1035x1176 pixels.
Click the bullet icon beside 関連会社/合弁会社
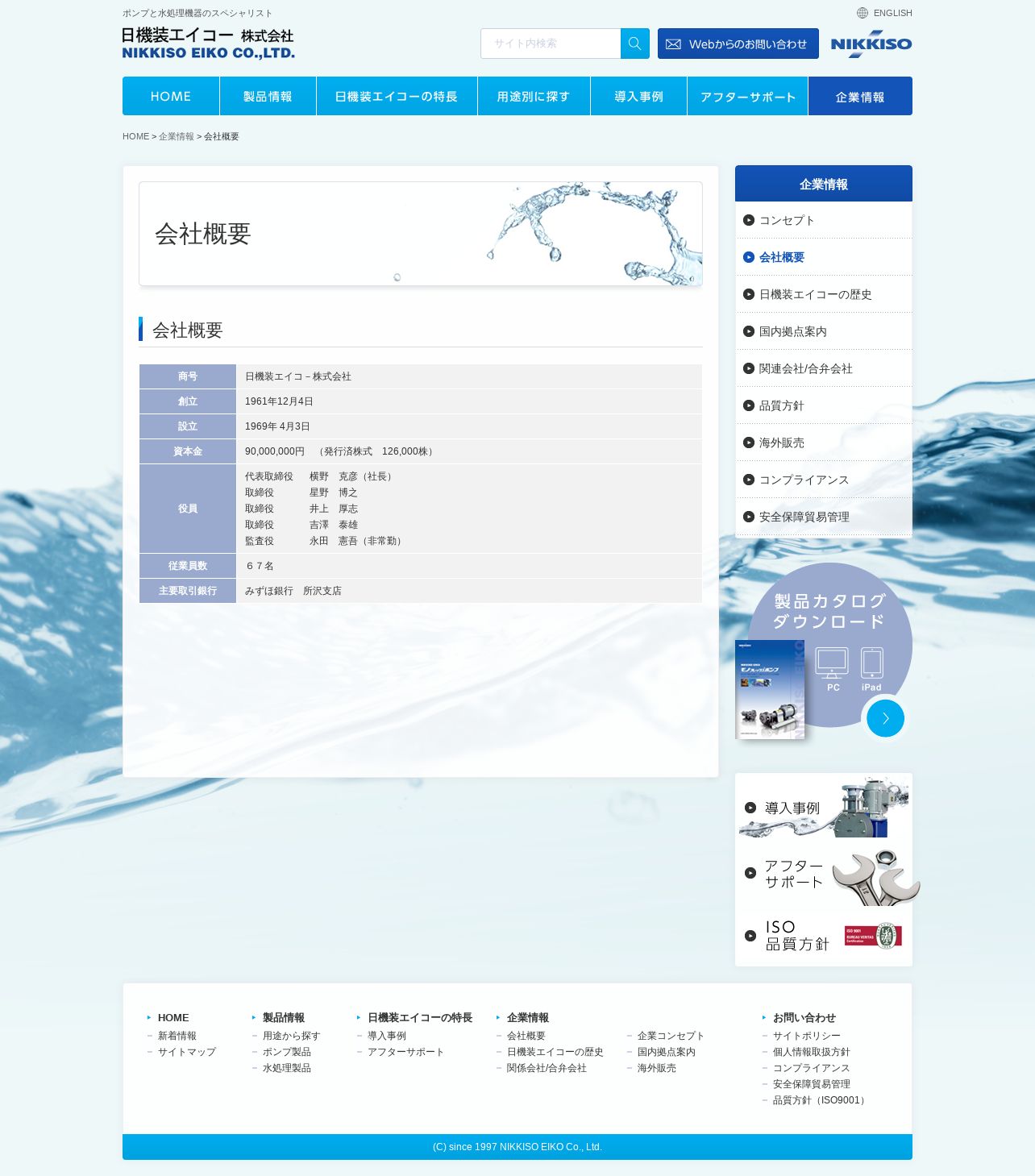pos(749,368)
